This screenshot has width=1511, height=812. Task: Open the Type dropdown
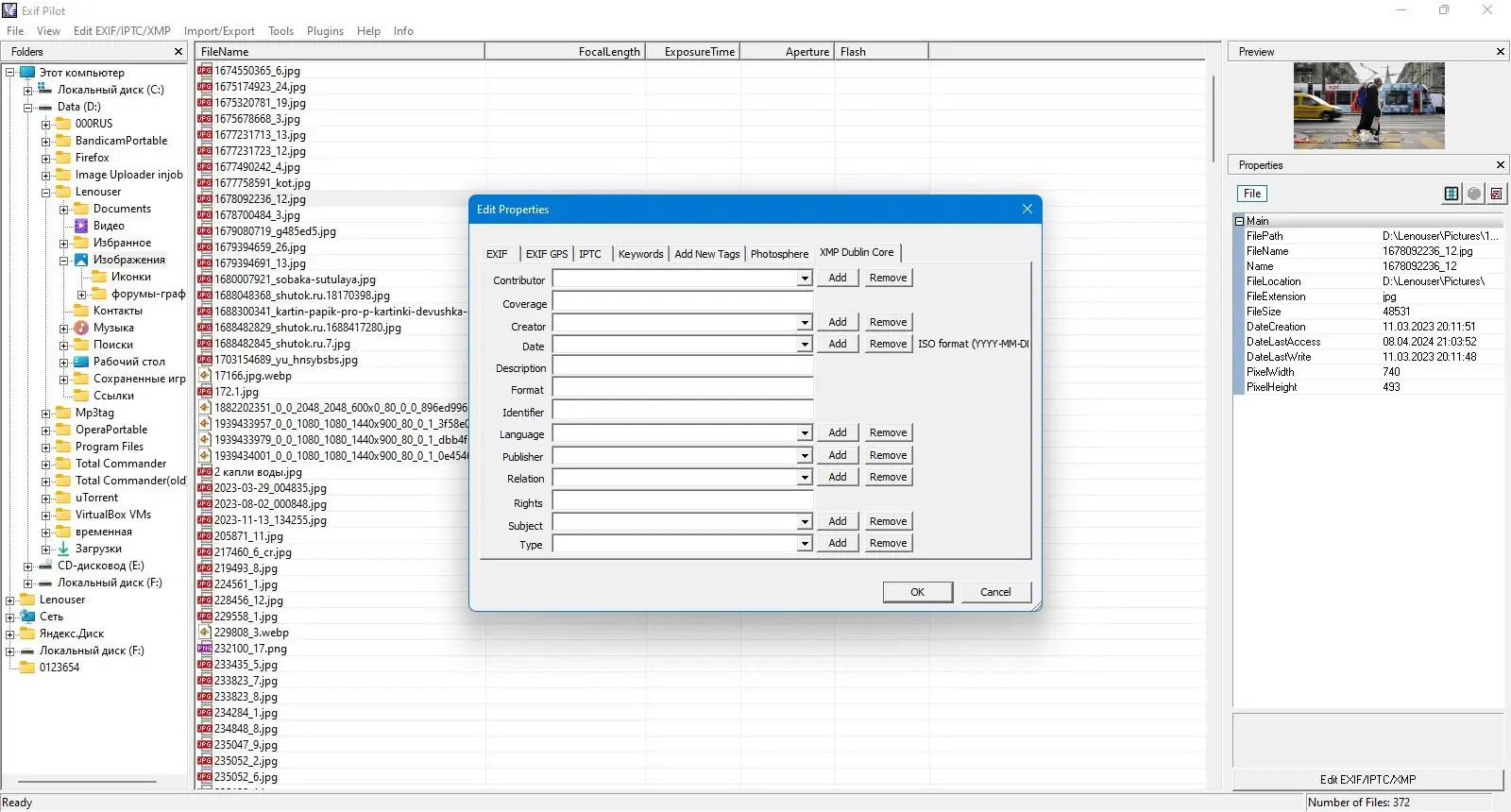coord(805,544)
